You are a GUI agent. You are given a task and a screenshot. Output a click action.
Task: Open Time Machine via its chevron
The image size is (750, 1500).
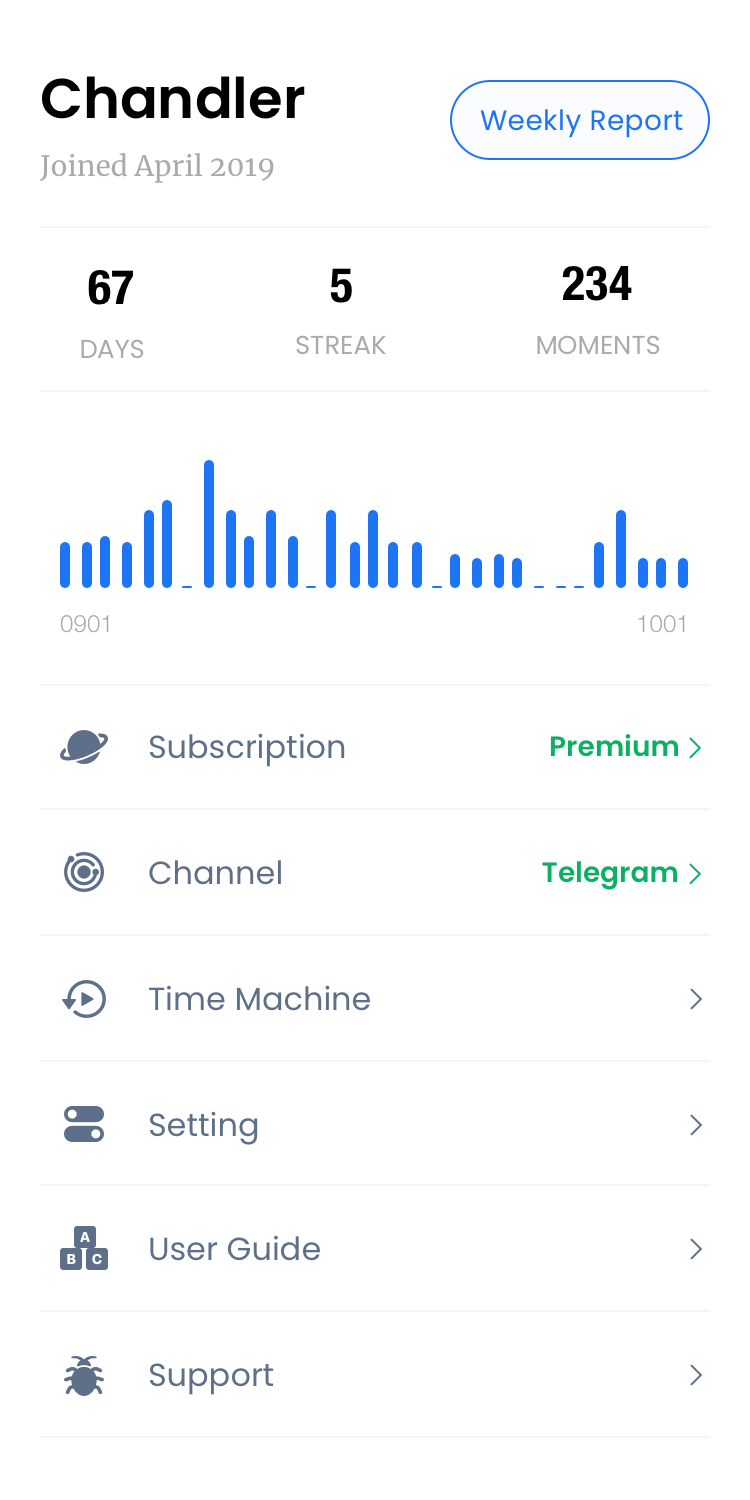696,999
